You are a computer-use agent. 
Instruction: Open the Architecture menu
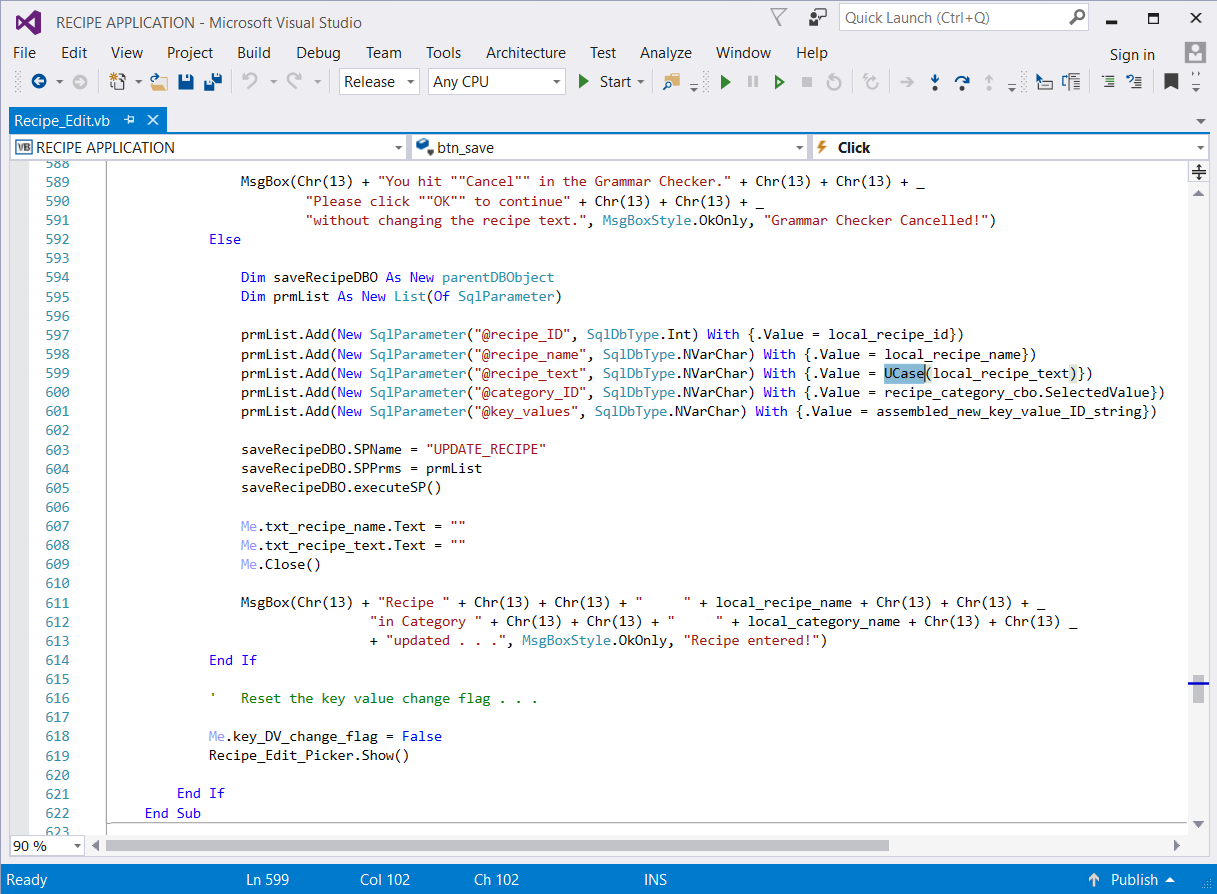(x=525, y=53)
